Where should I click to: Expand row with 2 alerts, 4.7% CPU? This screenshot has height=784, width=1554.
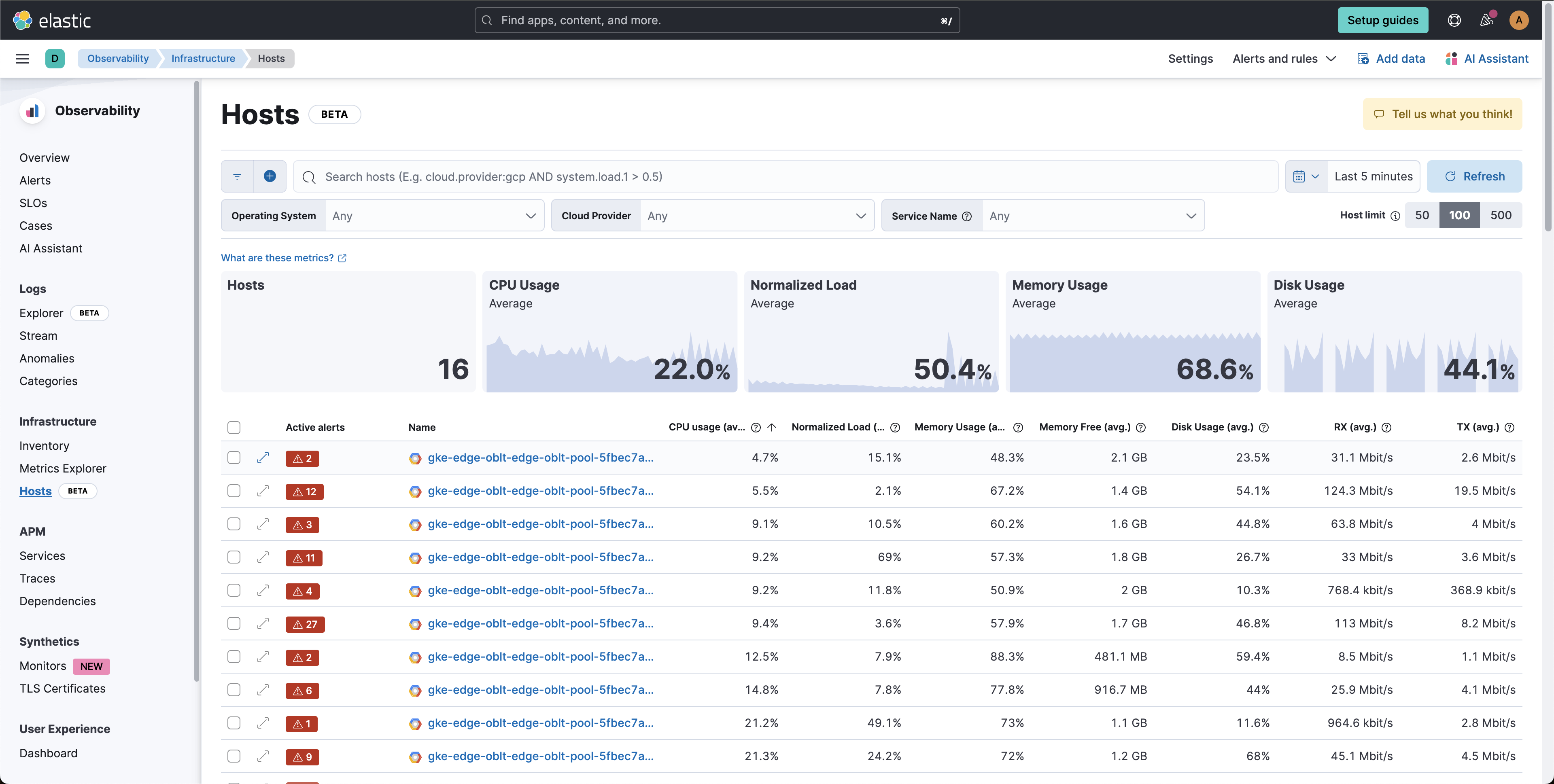[262, 458]
